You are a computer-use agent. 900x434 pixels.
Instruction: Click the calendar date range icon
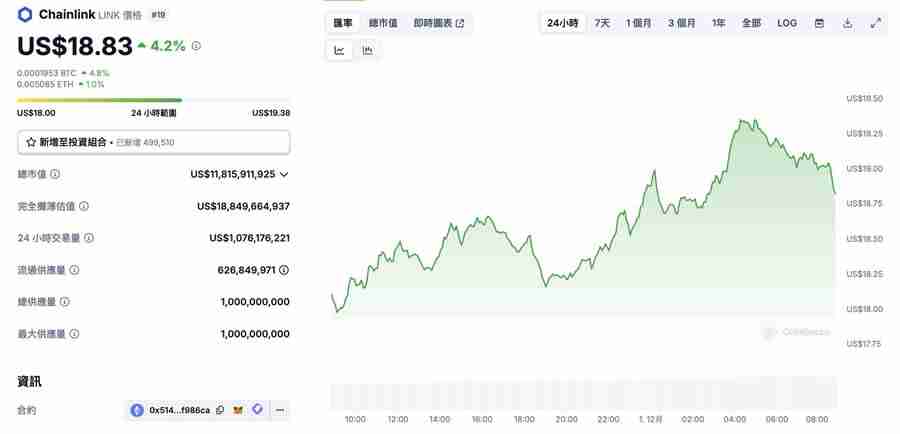(819, 23)
